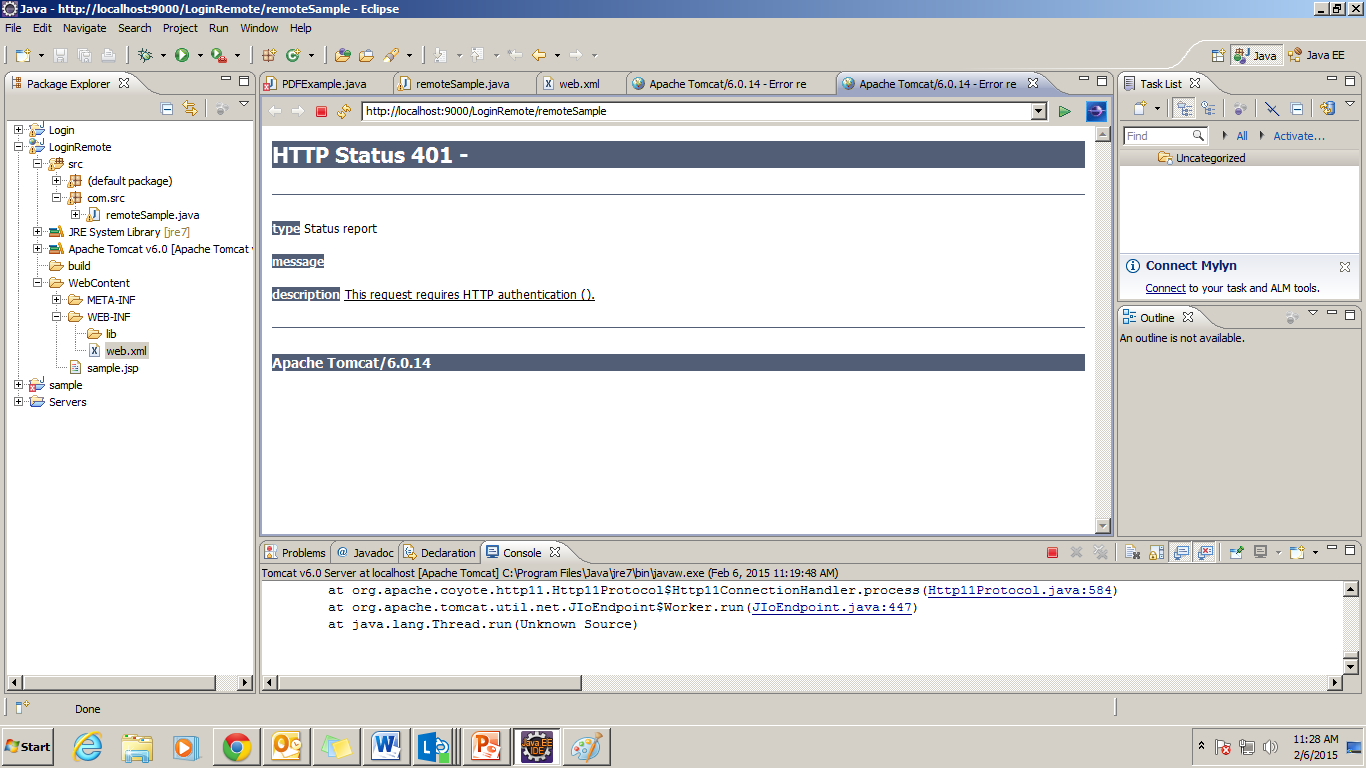
Task: Click the Console horizontal scrollbar thumb
Action: [429, 683]
